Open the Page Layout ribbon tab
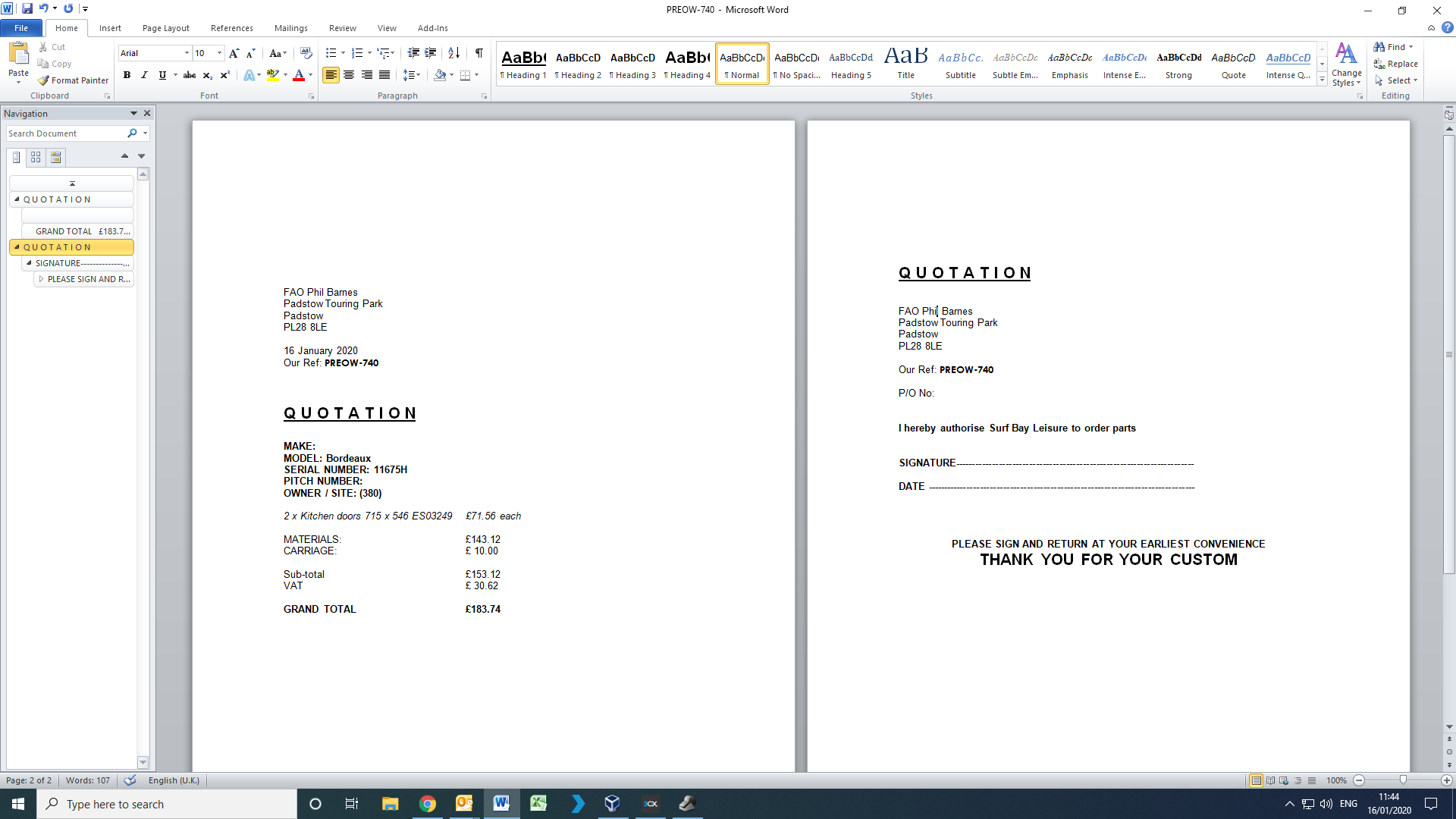This screenshot has height=819, width=1456. [x=165, y=28]
